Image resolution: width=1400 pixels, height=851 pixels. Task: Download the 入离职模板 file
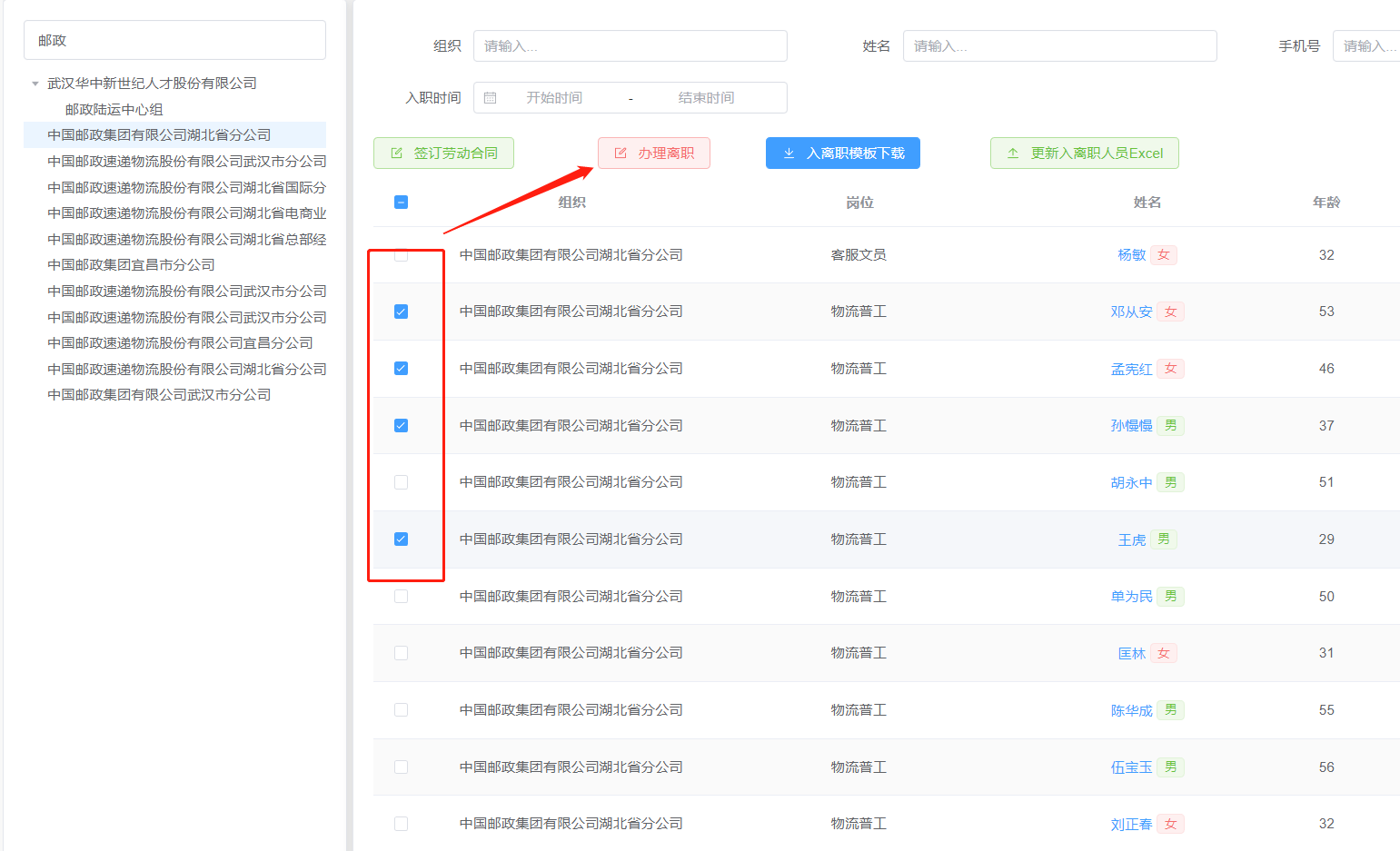843,153
